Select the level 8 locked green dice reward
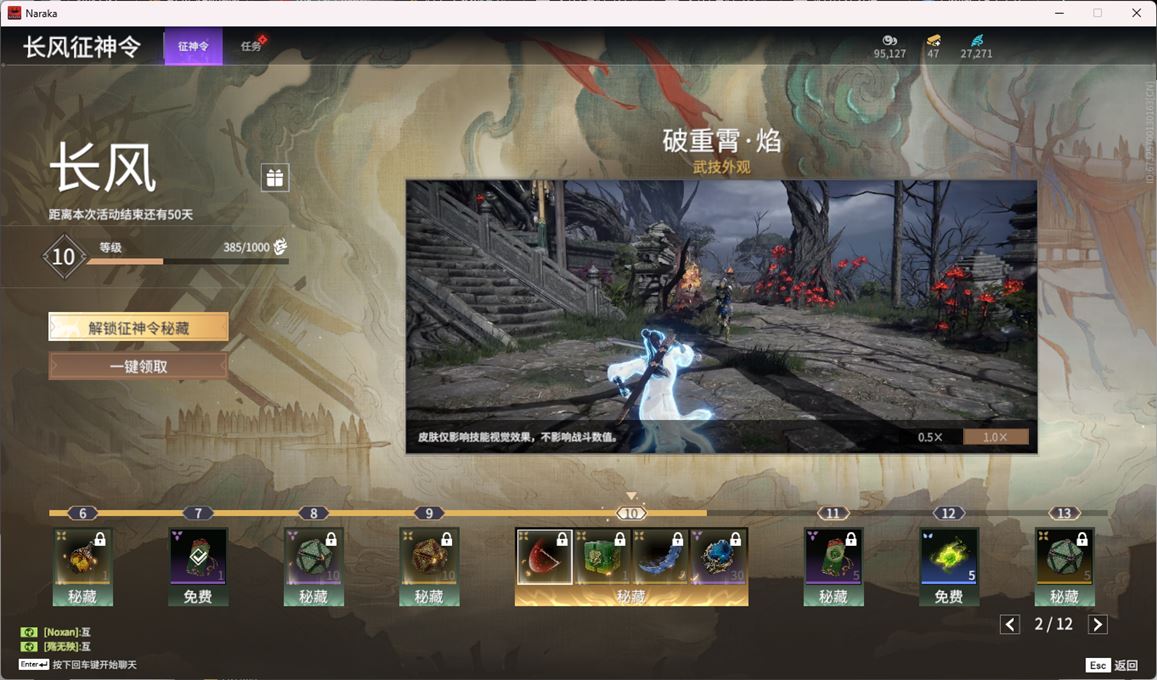 coord(314,558)
